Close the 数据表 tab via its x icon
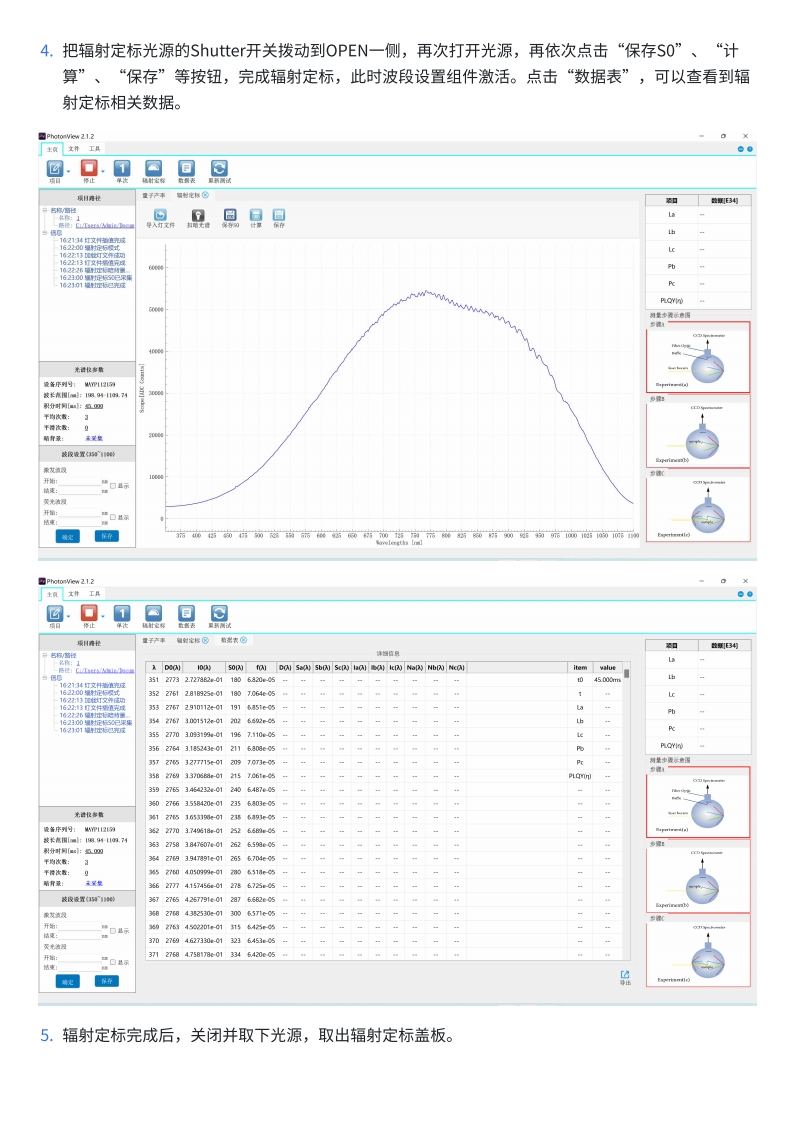This screenshot has height=1122, width=793. pos(243,640)
